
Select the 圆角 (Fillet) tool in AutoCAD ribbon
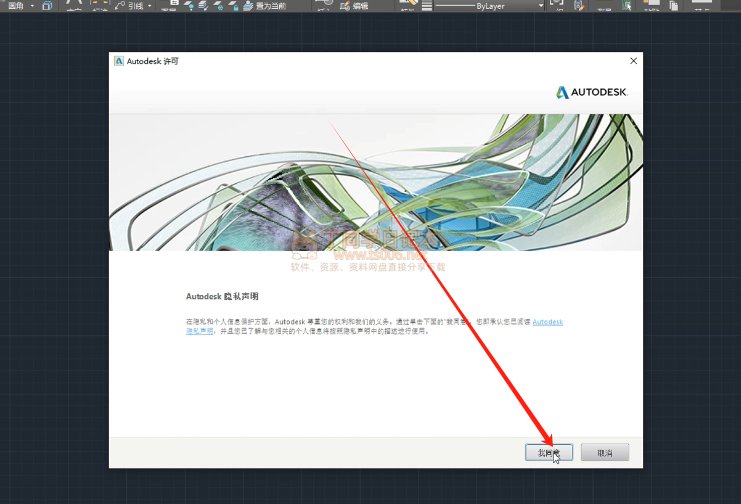pyautogui.click(x=16, y=6)
